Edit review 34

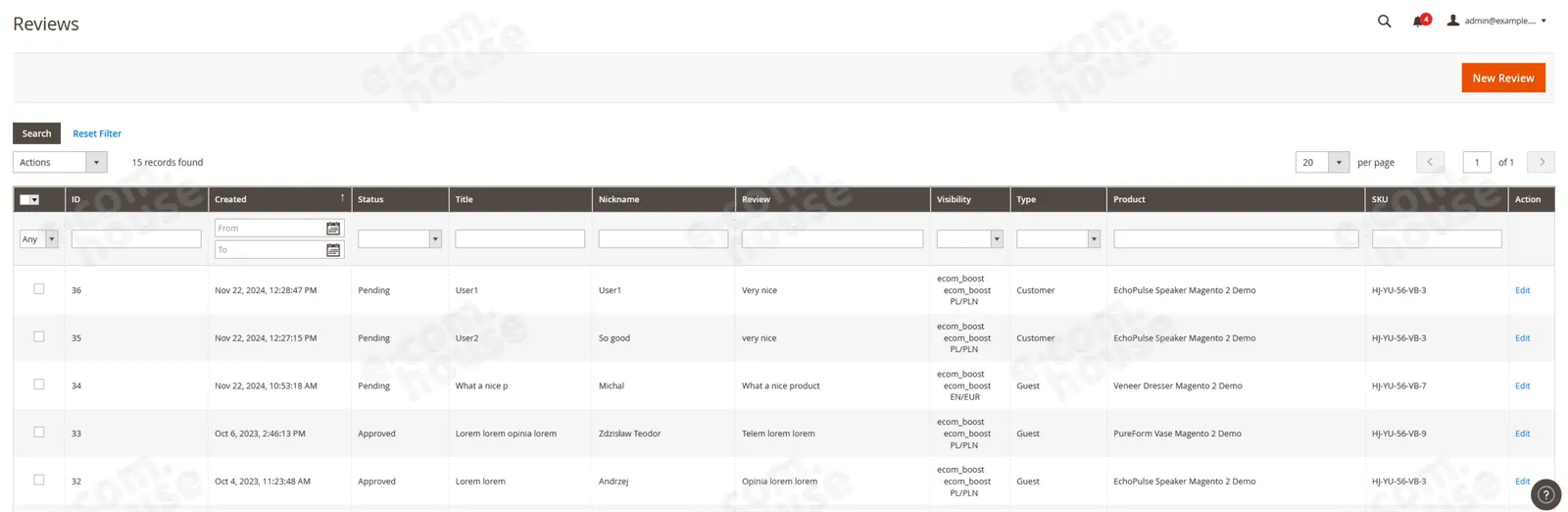click(x=1522, y=385)
